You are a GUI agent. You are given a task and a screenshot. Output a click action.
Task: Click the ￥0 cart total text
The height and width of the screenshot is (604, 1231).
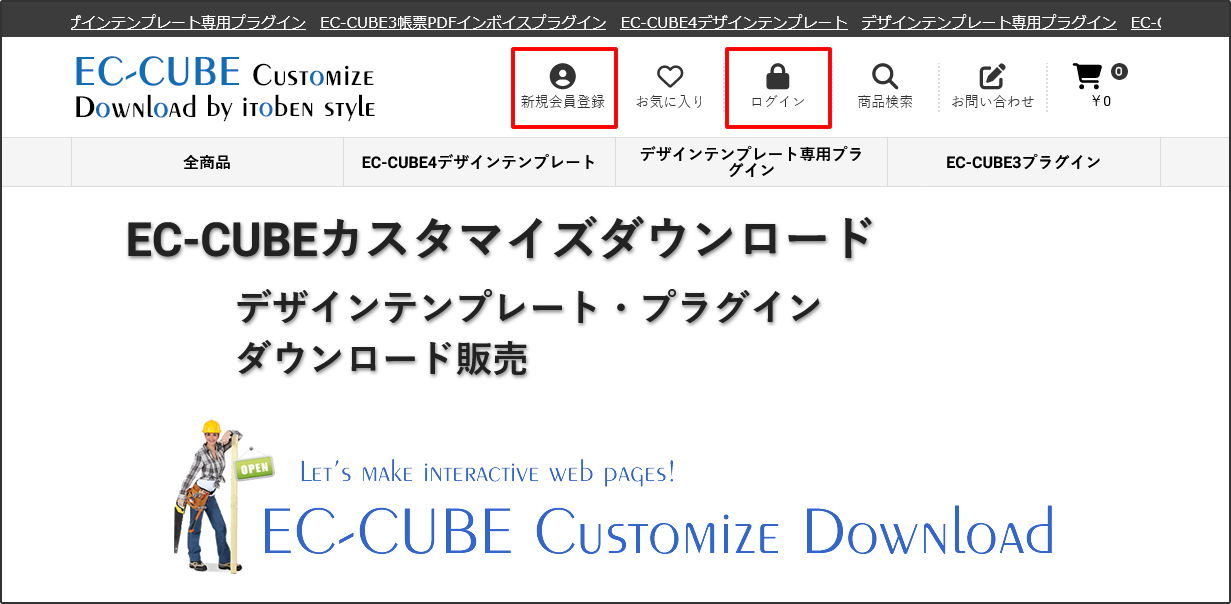(x=1101, y=101)
